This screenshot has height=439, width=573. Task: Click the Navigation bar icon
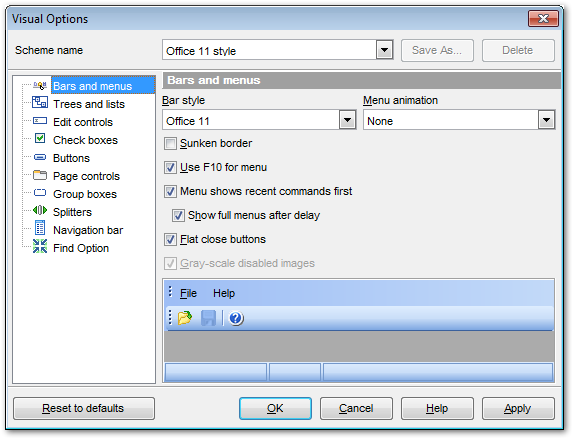click(40, 228)
